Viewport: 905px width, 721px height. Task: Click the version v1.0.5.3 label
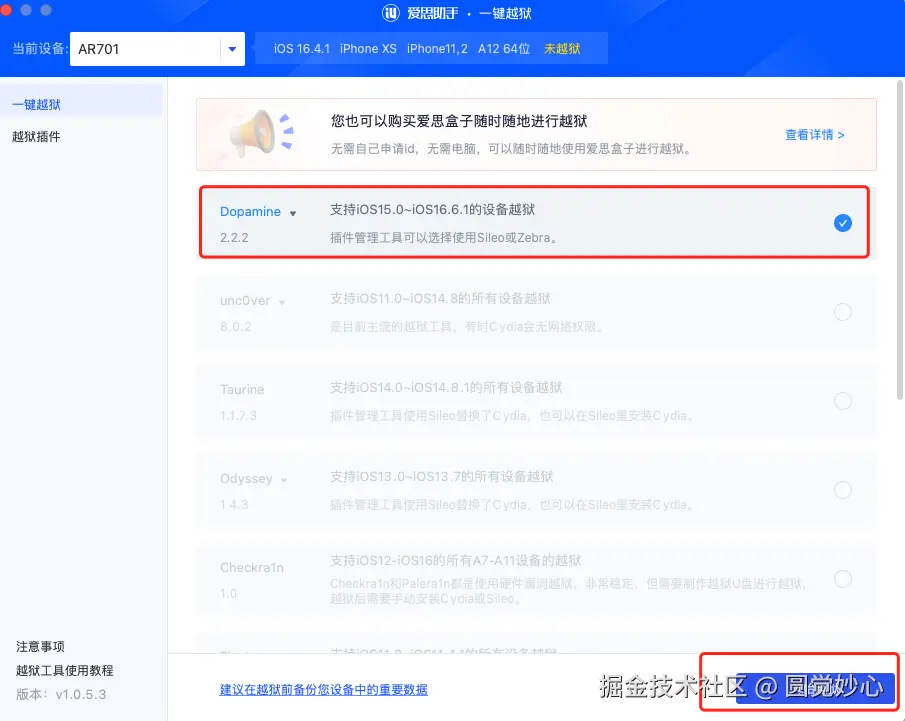[61, 694]
